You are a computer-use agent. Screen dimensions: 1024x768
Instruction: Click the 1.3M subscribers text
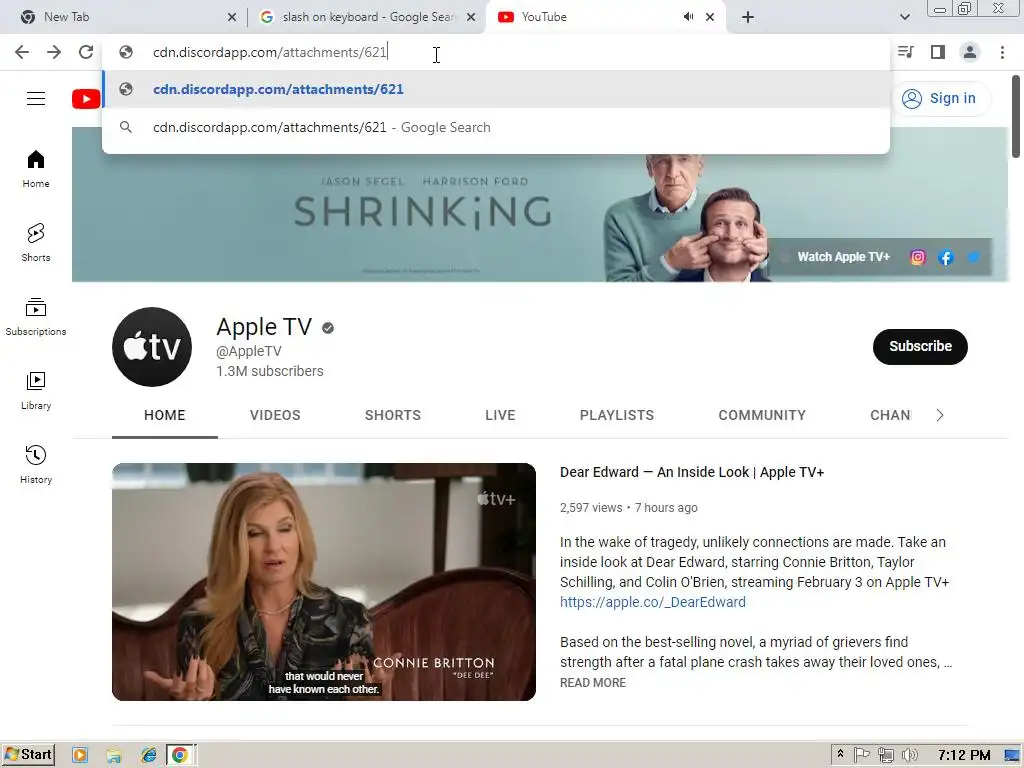tap(270, 371)
